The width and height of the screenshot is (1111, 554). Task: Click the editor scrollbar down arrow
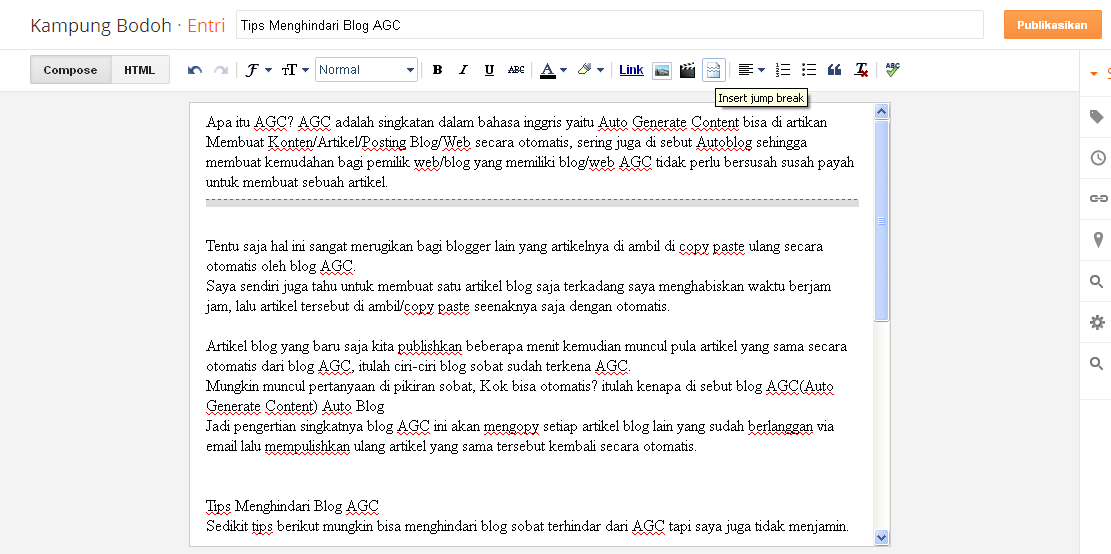[x=881, y=538]
